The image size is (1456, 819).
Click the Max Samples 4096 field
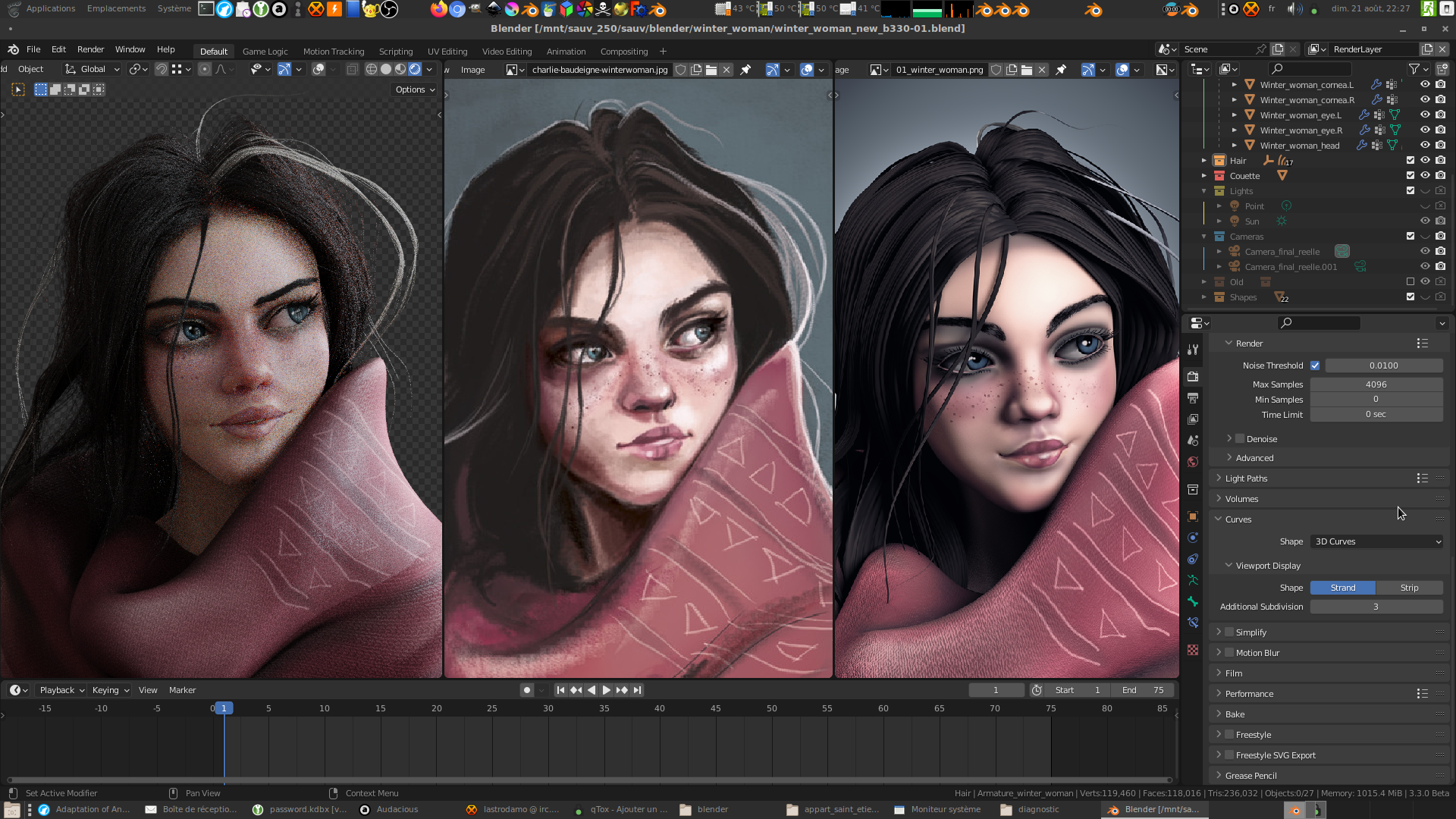[1376, 384]
